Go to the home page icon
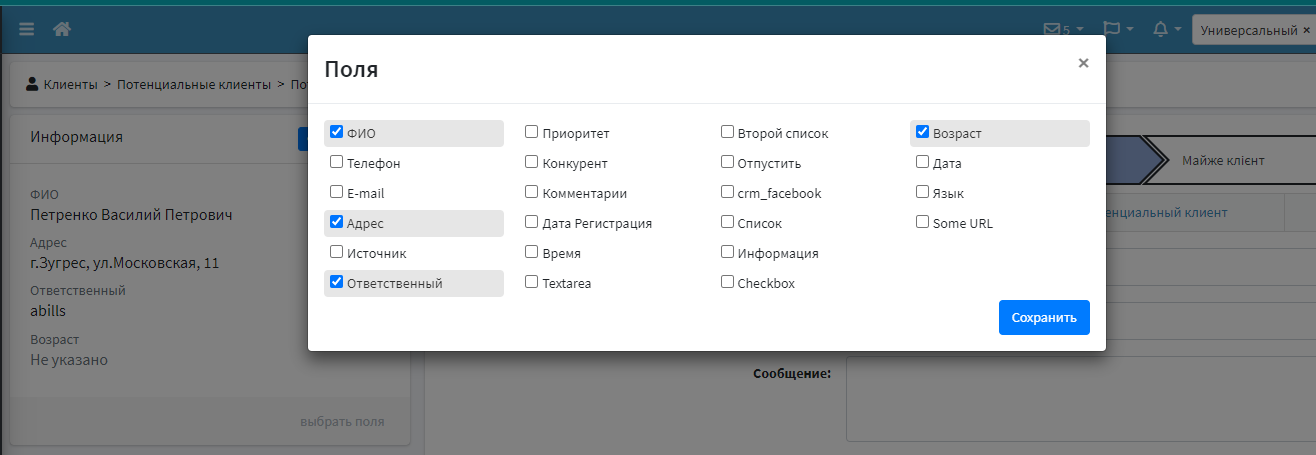The image size is (1316, 455). [62, 30]
